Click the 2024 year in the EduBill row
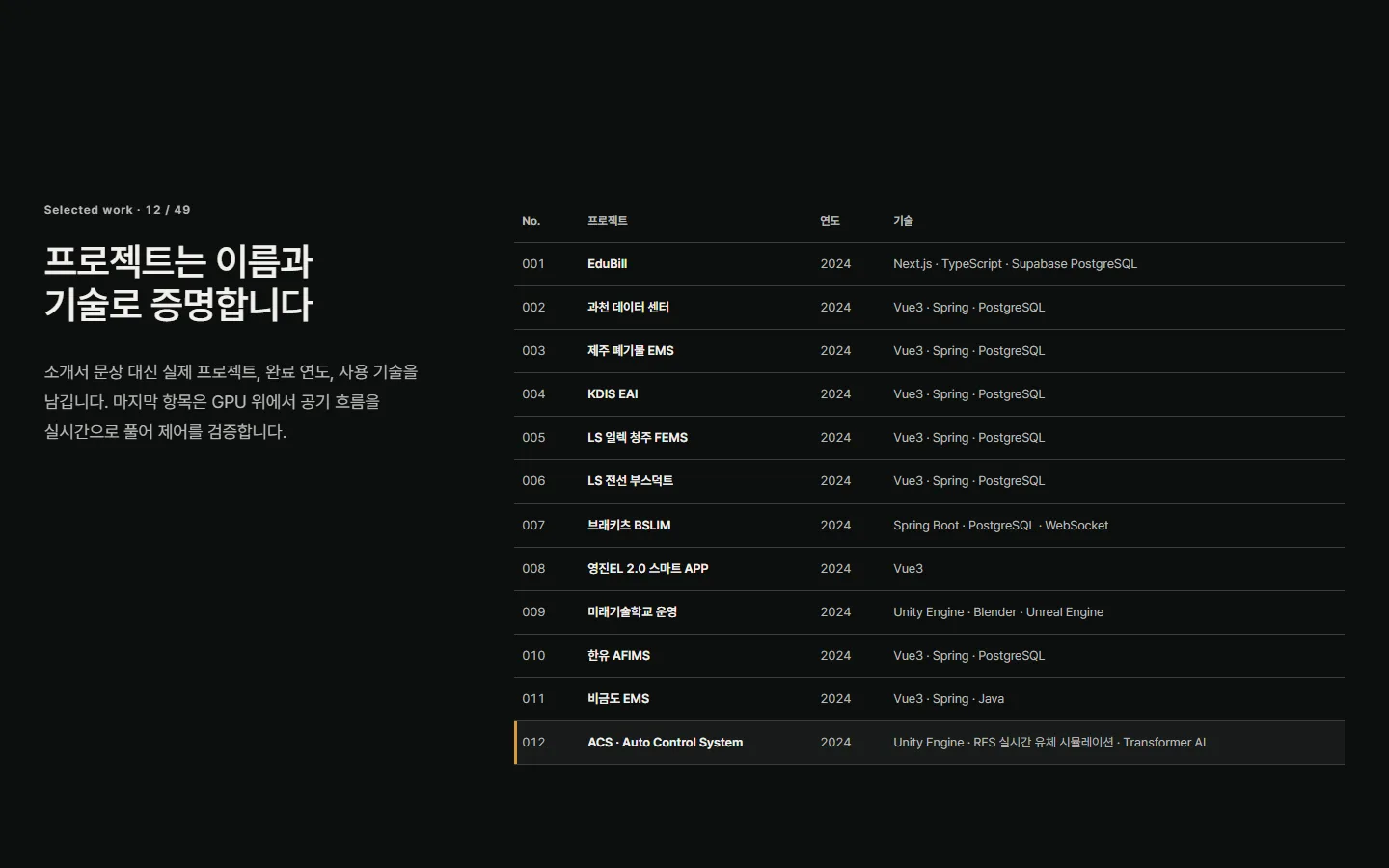The width and height of the screenshot is (1389, 868). point(835,264)
